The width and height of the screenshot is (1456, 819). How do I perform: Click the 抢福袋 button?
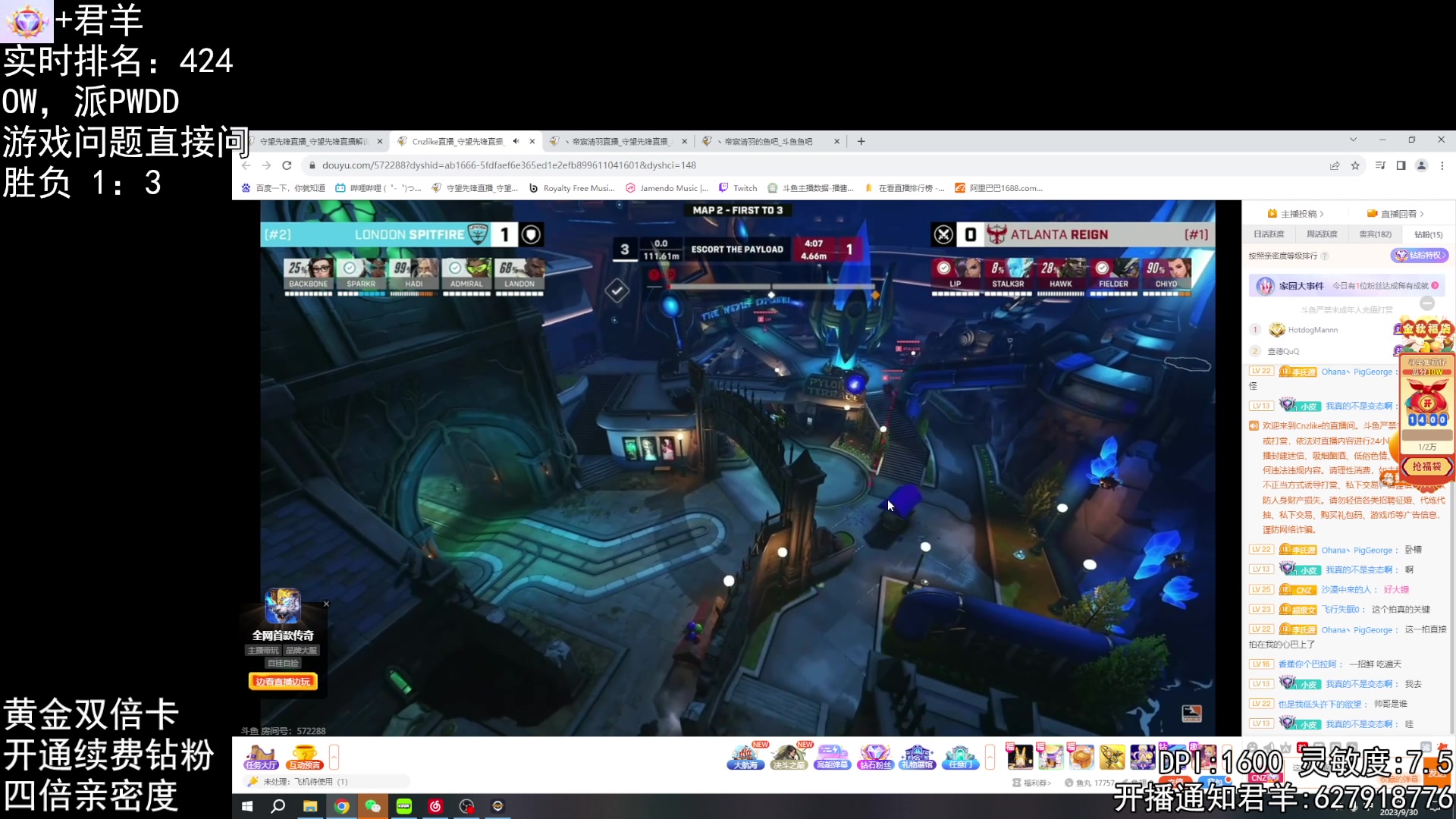pos(1426,467)
